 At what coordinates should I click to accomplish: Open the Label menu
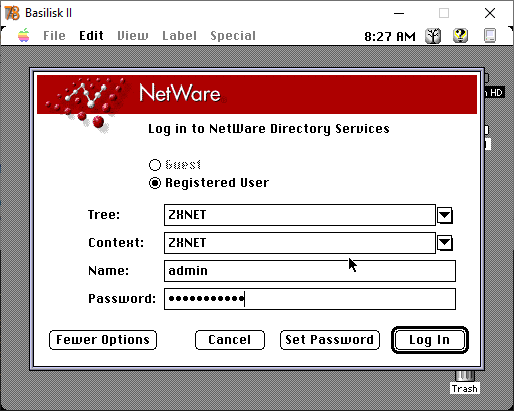click(179, 36)
